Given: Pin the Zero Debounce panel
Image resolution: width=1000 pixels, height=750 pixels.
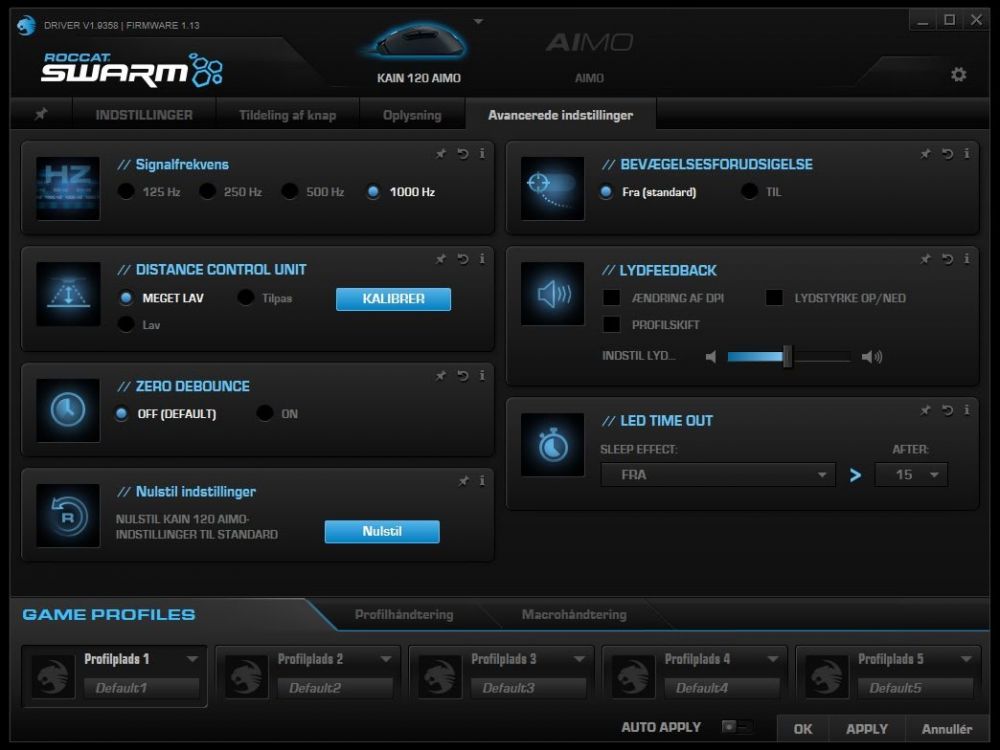Looking at the screenshot, I should (441, 376).
